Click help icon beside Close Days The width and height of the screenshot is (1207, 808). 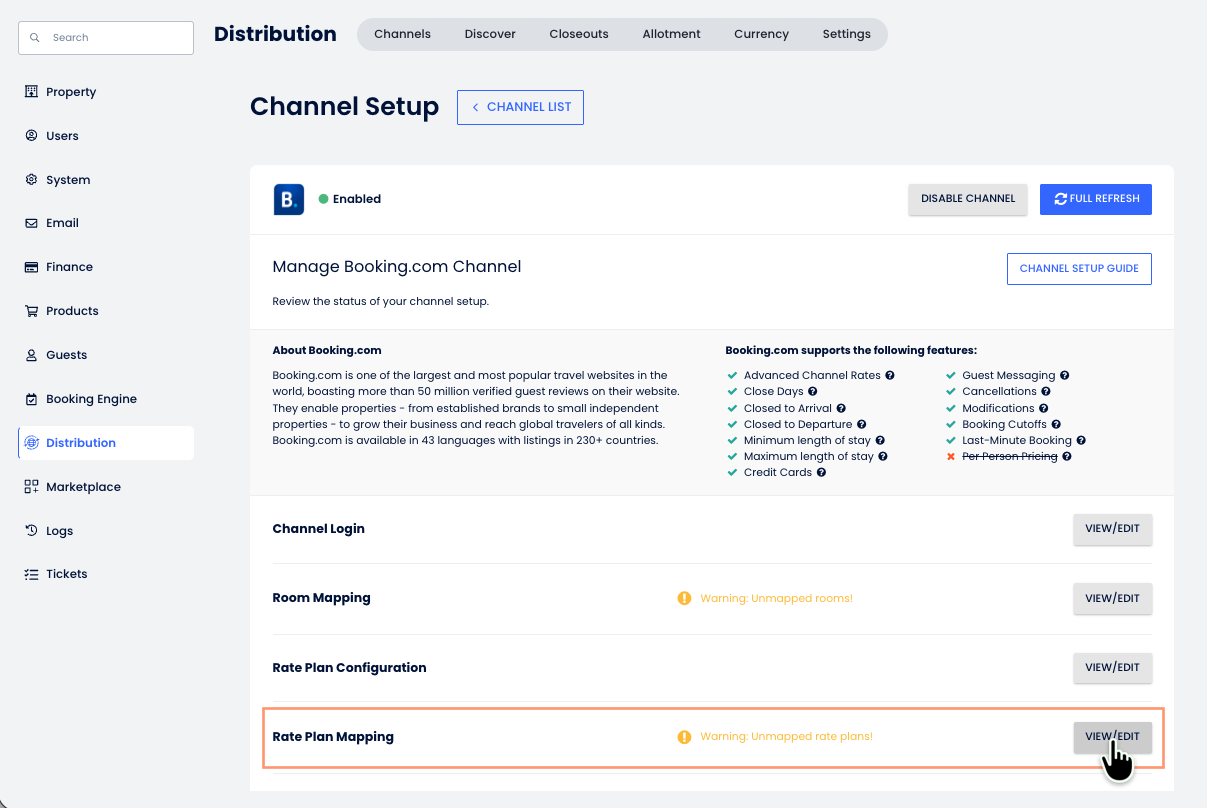click(813, 391)
